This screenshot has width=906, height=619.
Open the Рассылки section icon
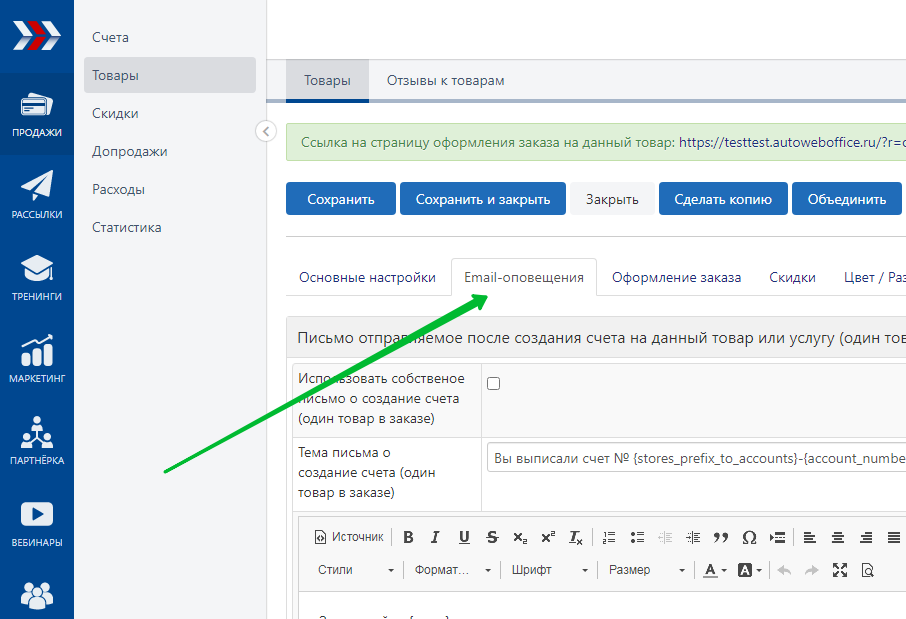pos(37,195)
